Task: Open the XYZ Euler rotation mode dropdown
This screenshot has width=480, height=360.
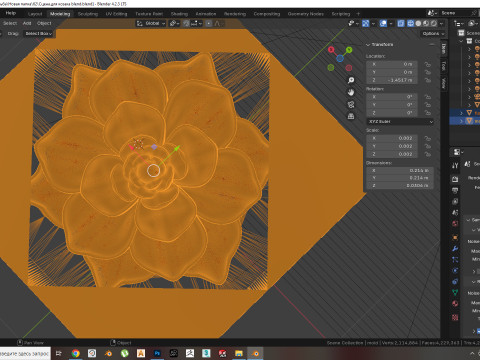Action: pyautogui.click(x=400, y=122)
